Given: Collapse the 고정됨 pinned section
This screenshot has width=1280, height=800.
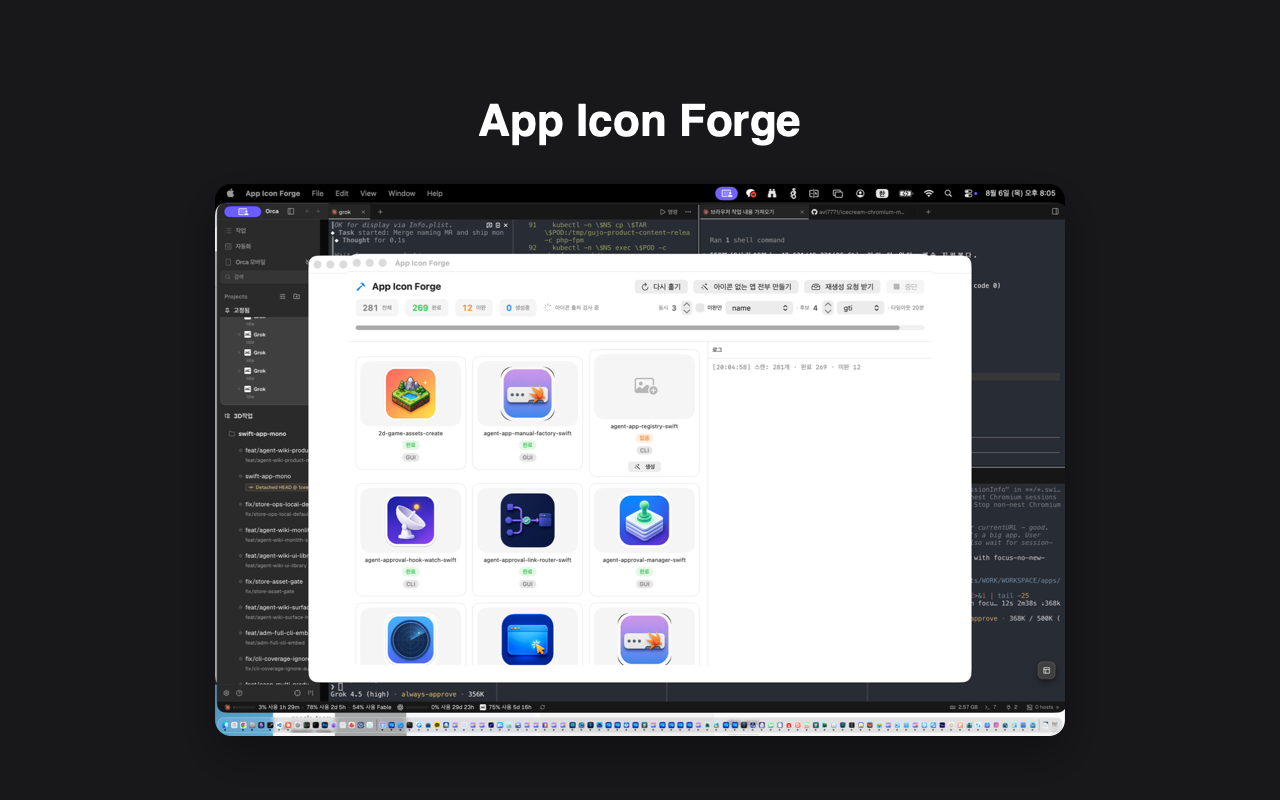Looking at the screenshot, I should (x=240, y=310).
